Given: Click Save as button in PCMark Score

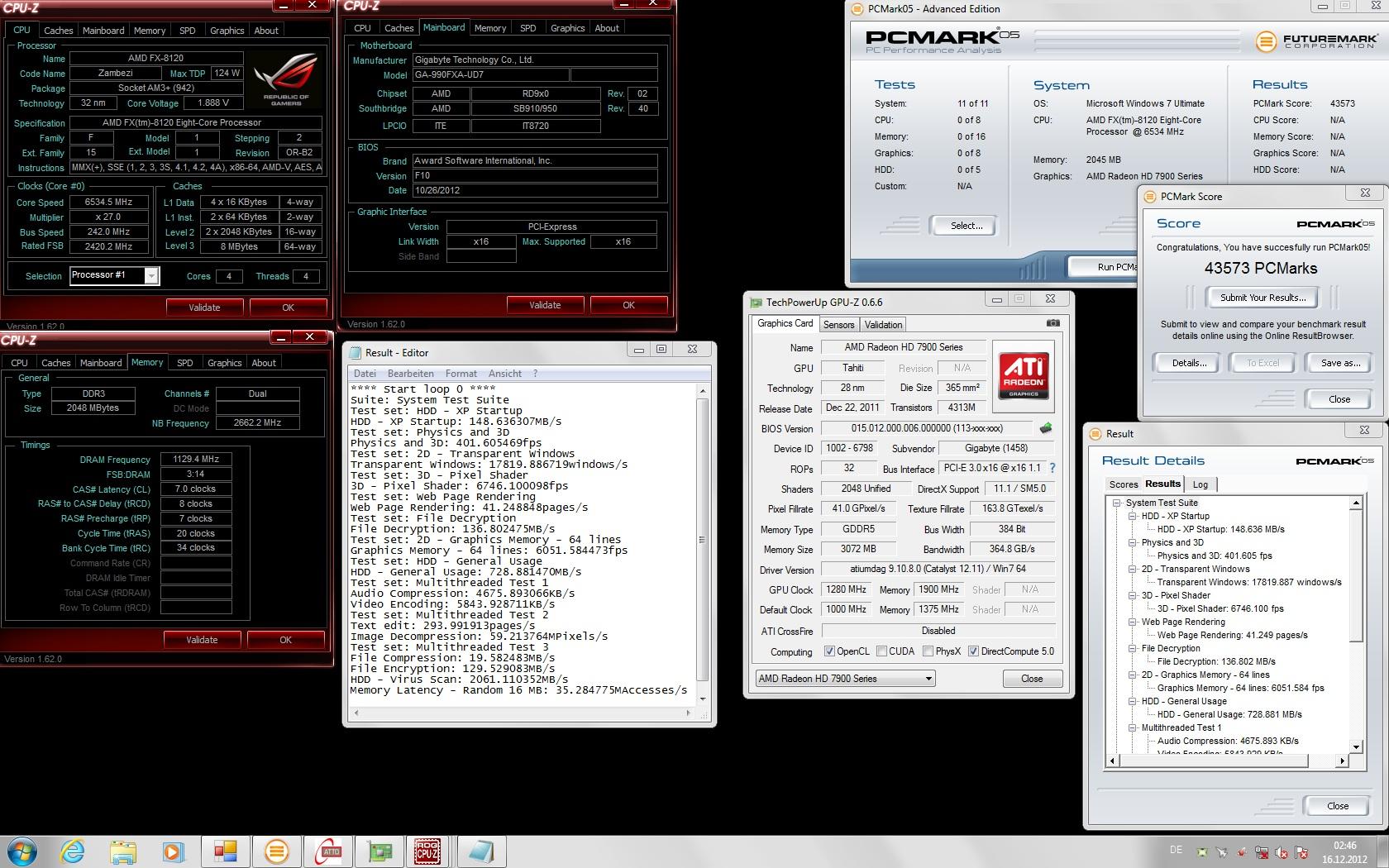Looking at the screenshot, I should pyautogui.click(x=1340, y=363).
